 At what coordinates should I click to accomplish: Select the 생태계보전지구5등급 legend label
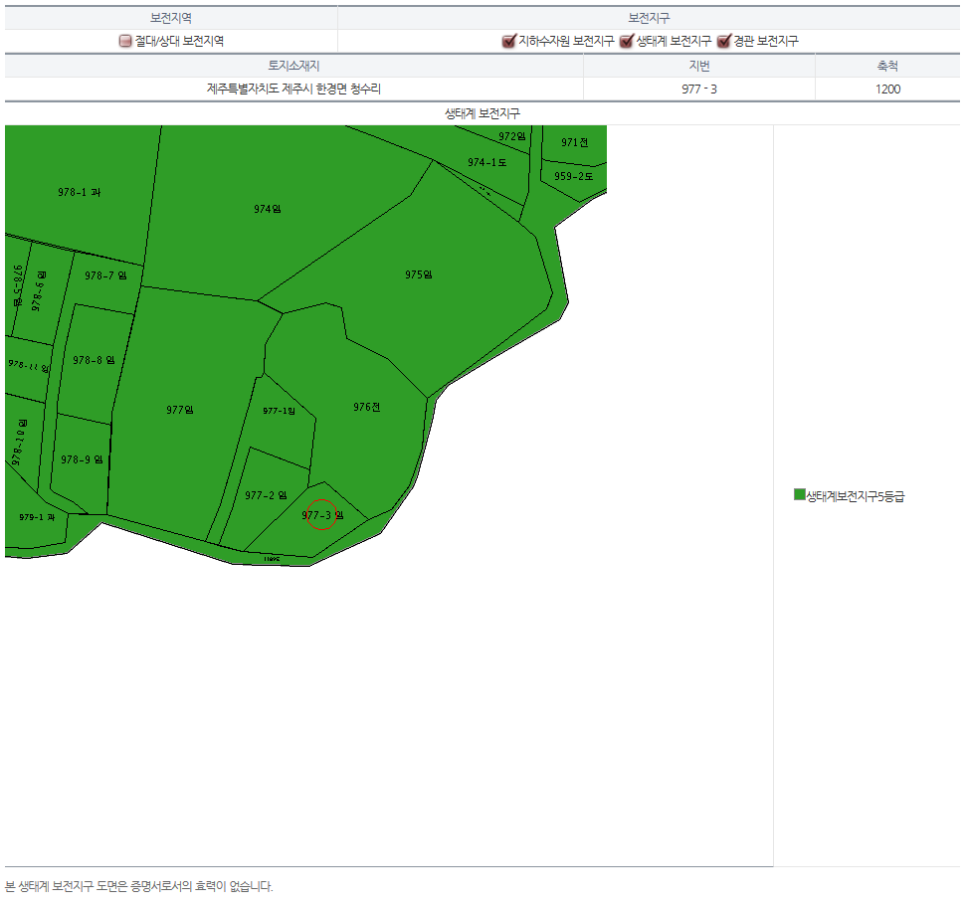point(855,497)
